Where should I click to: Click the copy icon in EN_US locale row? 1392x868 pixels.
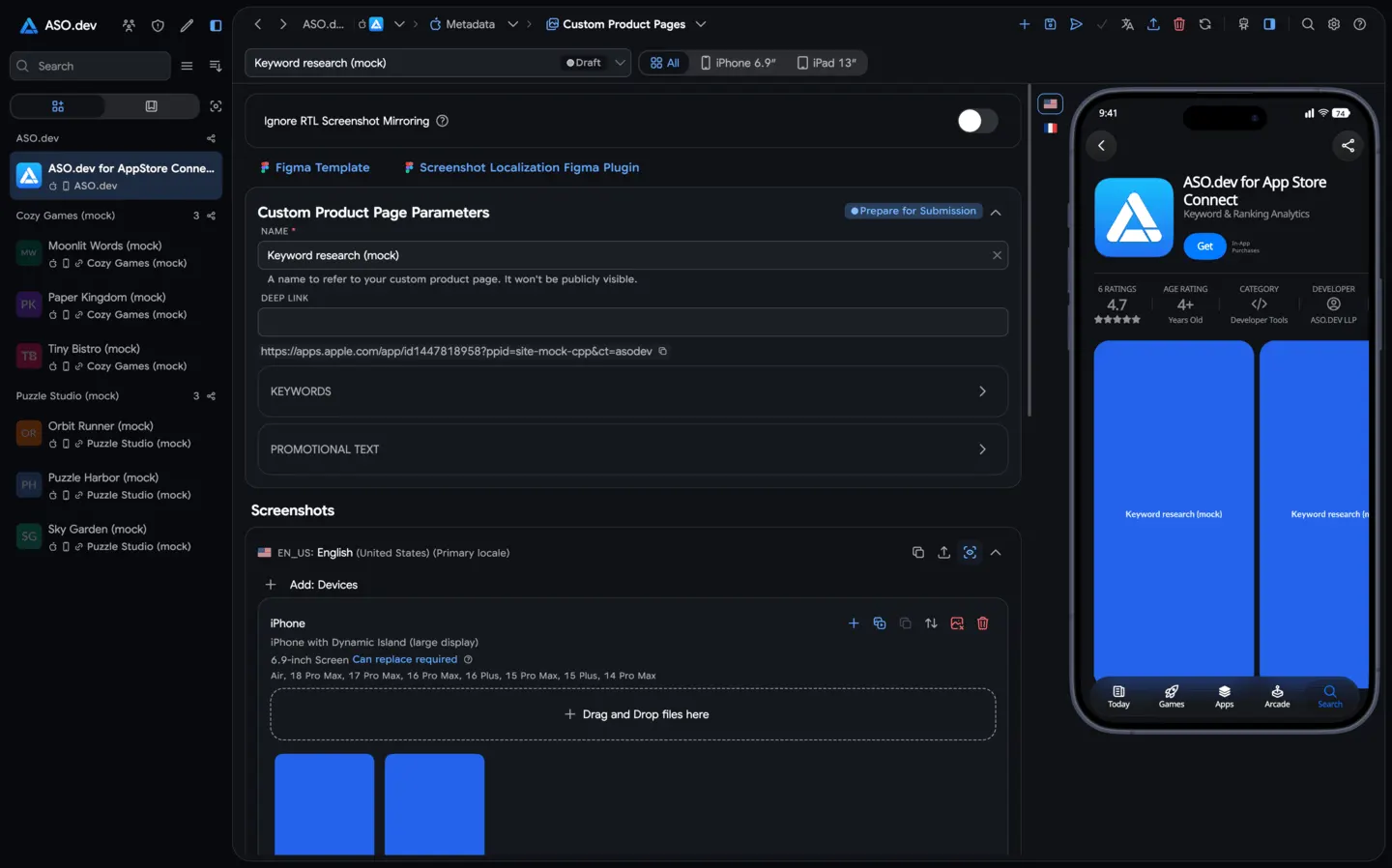tap(918, 552)
